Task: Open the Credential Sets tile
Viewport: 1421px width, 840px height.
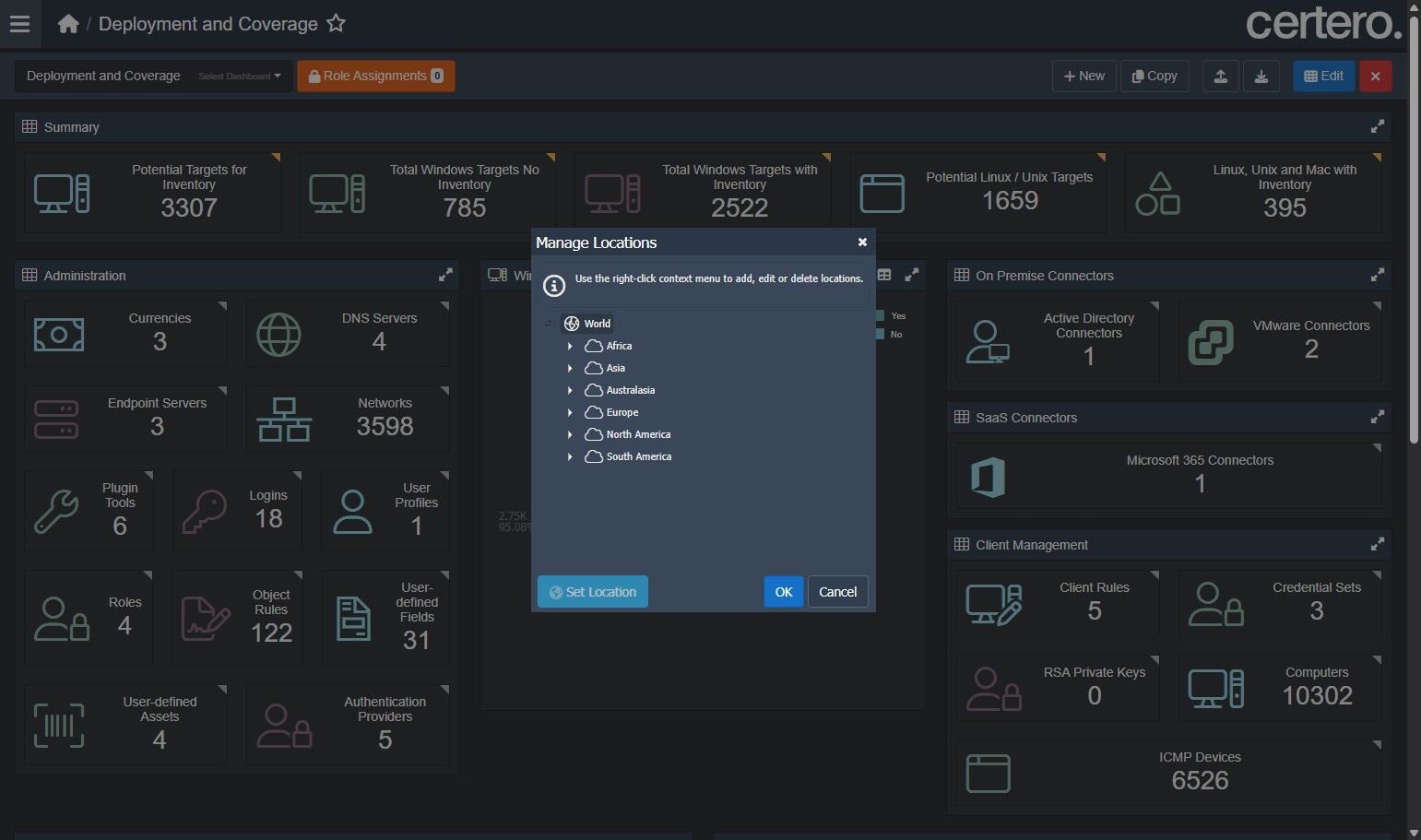Action: point(1280,603)
